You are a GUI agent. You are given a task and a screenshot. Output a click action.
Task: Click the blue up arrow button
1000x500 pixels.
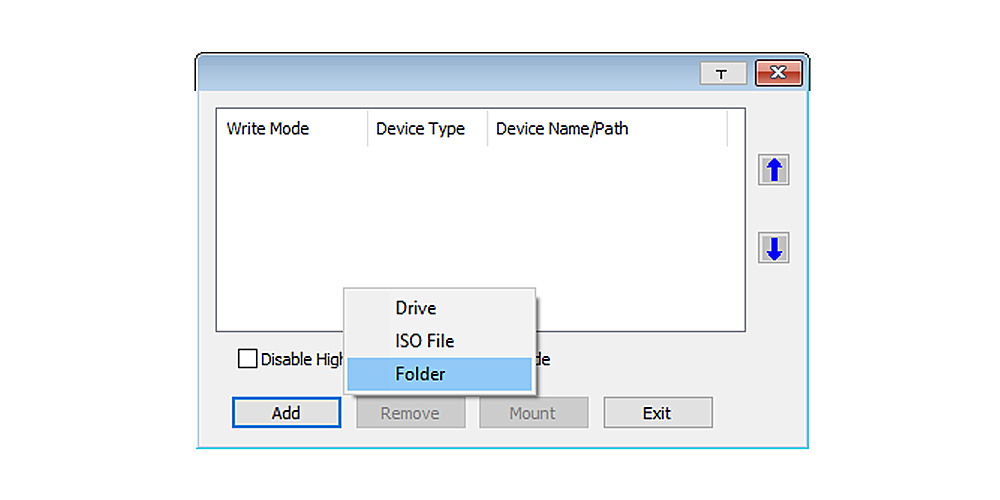click(773, 170)
